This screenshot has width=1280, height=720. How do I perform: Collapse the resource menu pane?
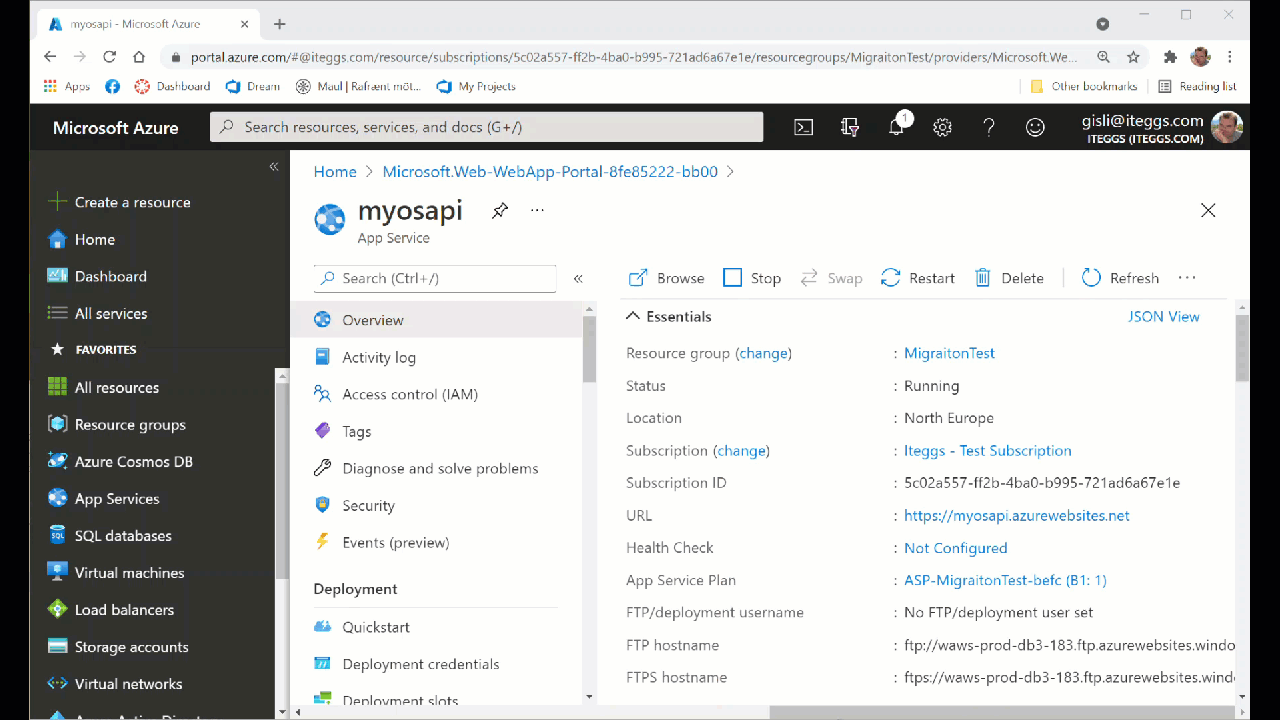[x=578, y=279]
